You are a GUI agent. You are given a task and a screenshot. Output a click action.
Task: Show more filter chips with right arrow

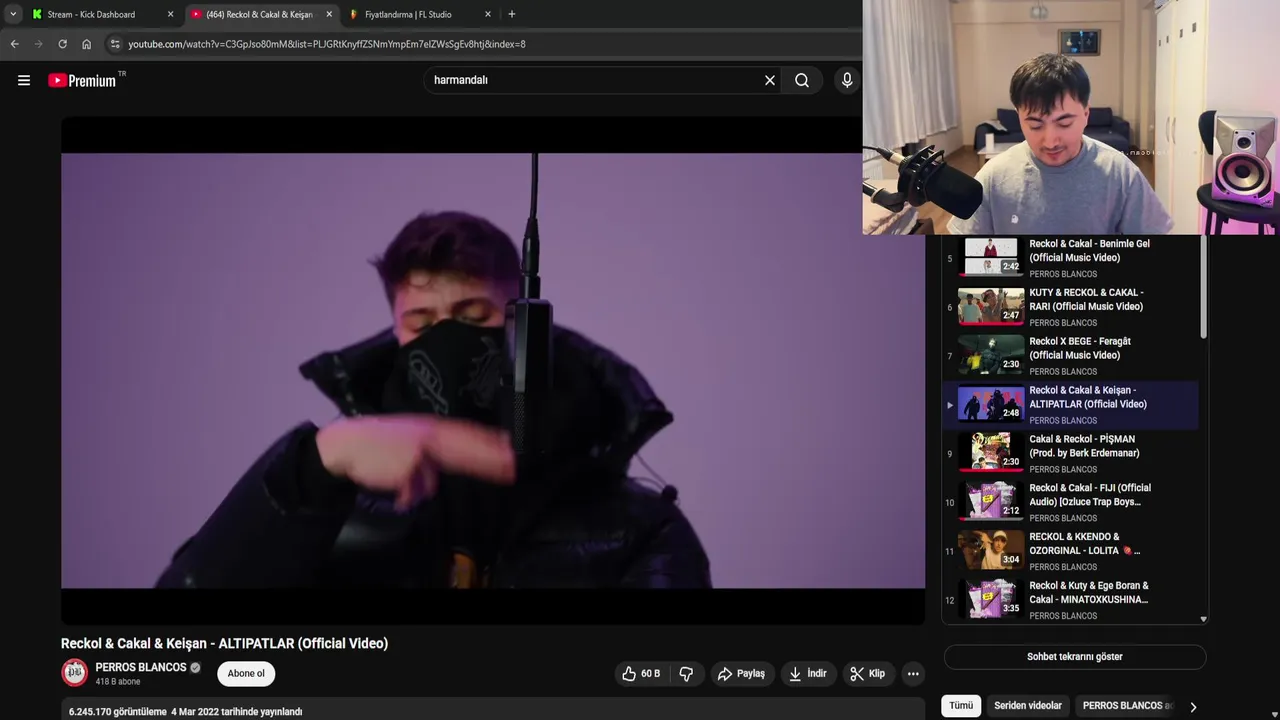pos(1193,707)
